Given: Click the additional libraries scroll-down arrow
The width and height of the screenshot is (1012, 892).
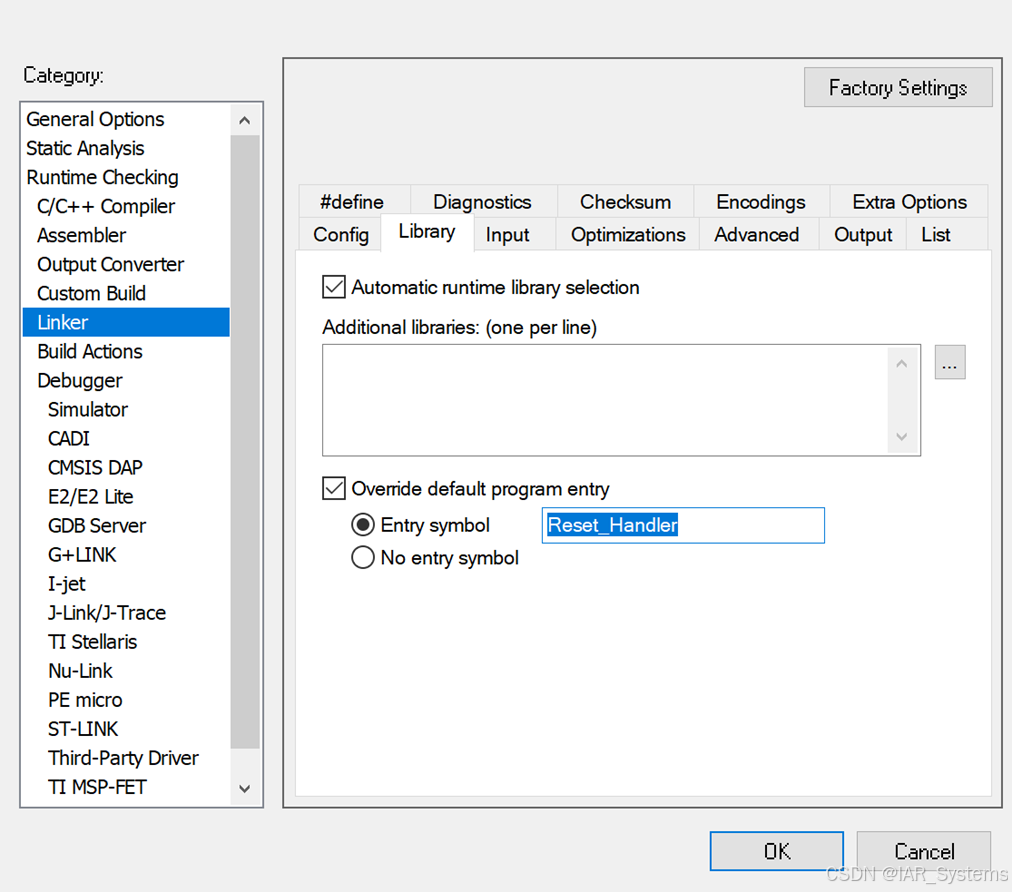Looking at the screenshot, I should click(x=901, y=438).
